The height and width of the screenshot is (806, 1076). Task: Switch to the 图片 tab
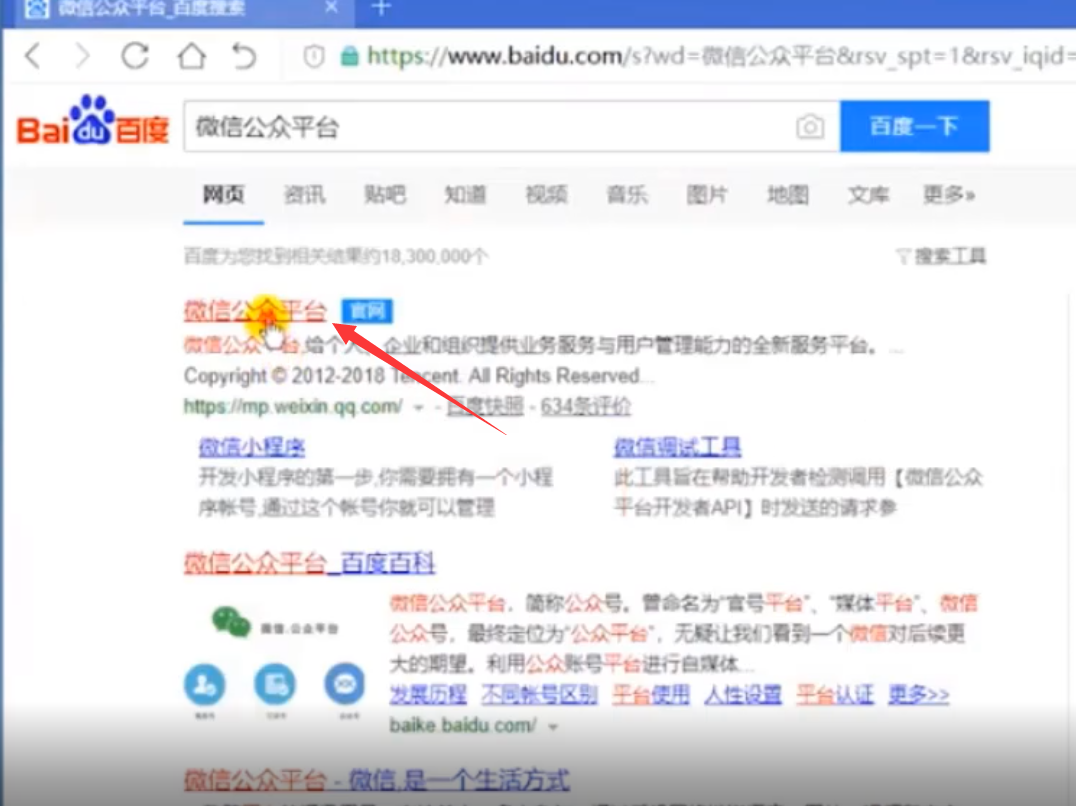pyautogui.click(x=707, y=195)
